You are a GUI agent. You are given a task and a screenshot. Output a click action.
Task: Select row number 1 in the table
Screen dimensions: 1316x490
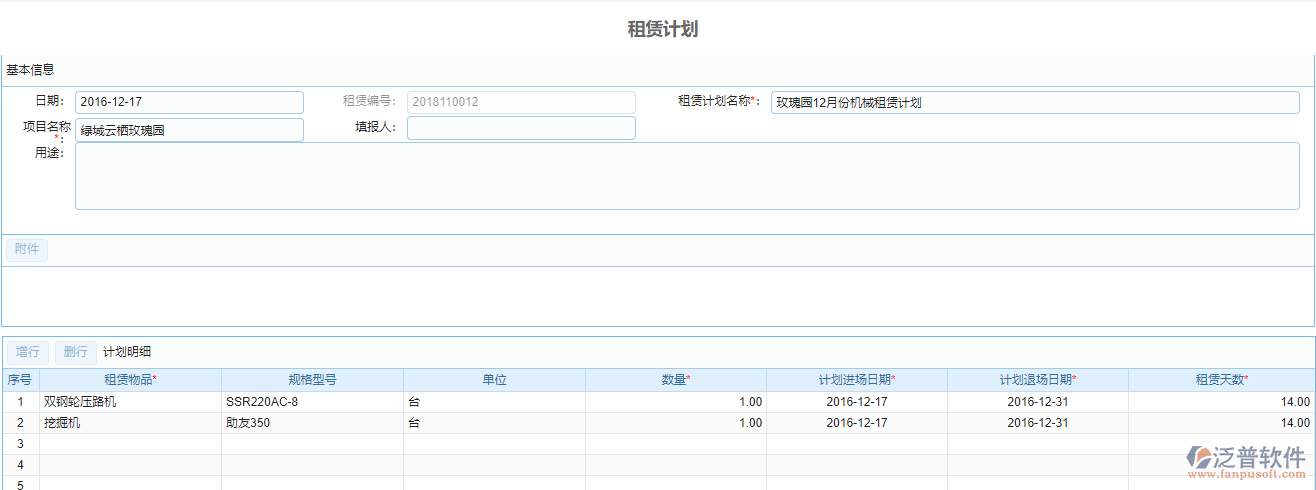click(x=20, y=402)
